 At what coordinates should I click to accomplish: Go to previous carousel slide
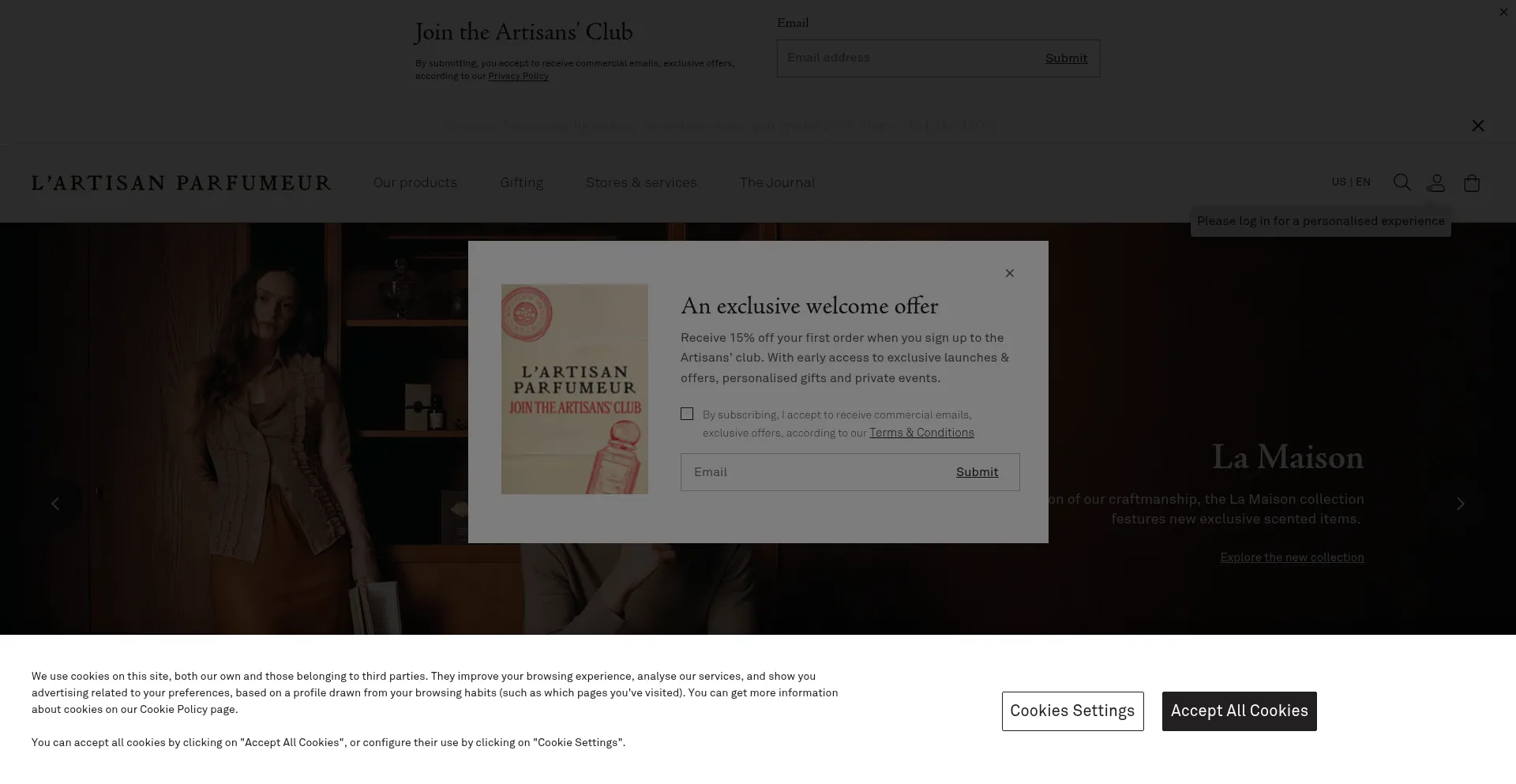tap(55, 503)
